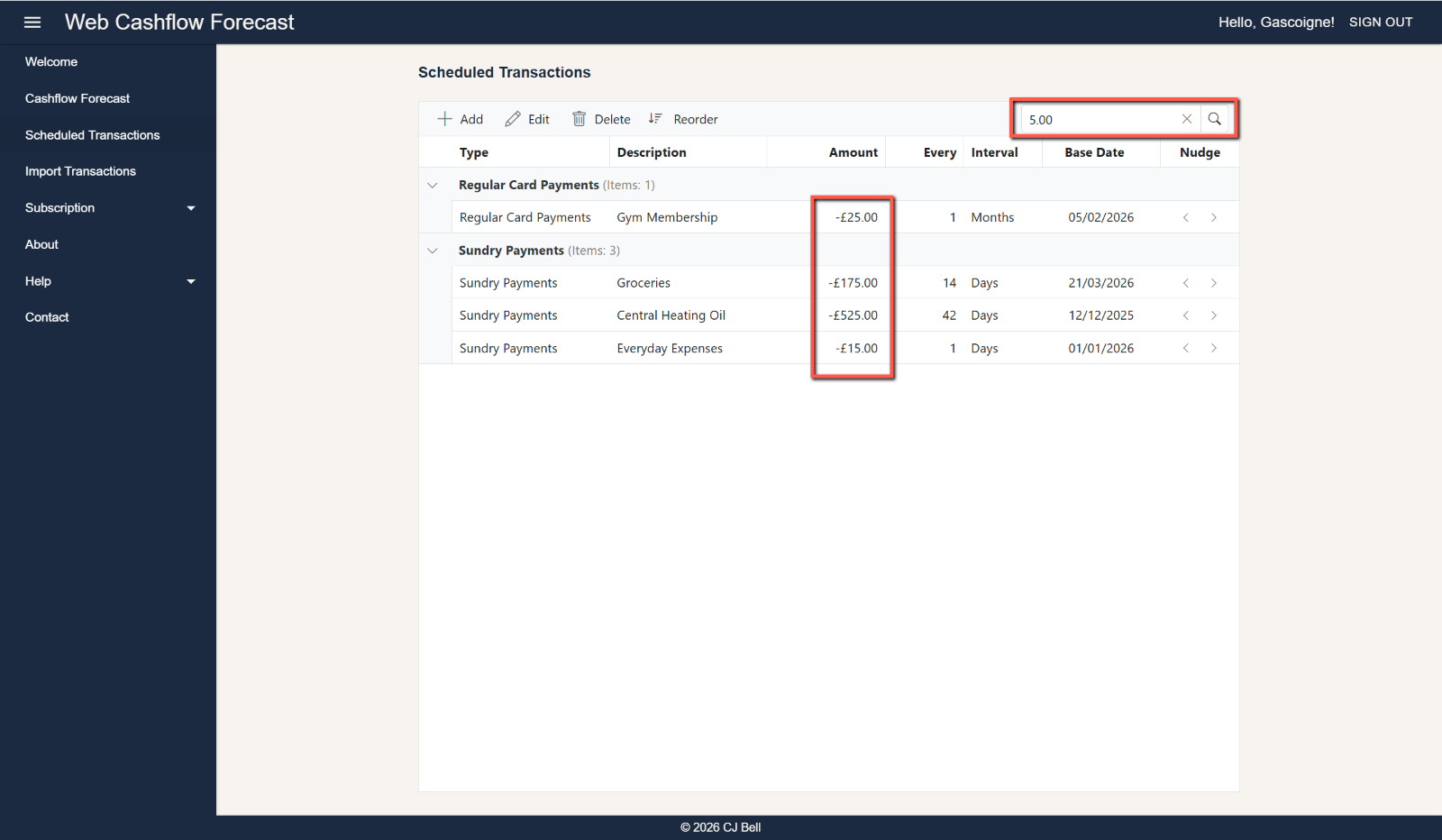The image size is (1442, 840).
Task: Click Reorder in the toolbar
Action: tap(683, 119)
